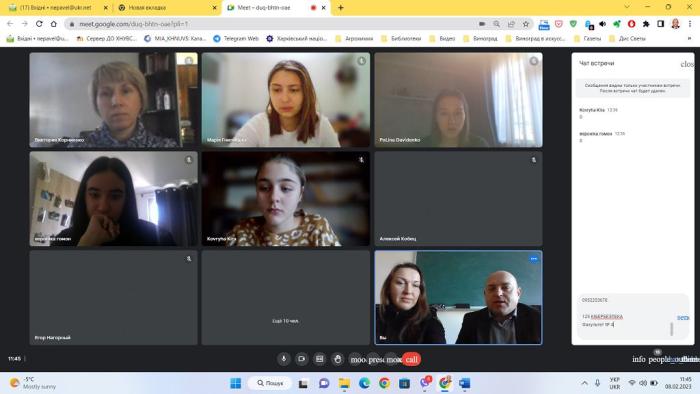Toggle captions in the Meet control bar
This screenshot has width=700, height=394.
point(320,359)
